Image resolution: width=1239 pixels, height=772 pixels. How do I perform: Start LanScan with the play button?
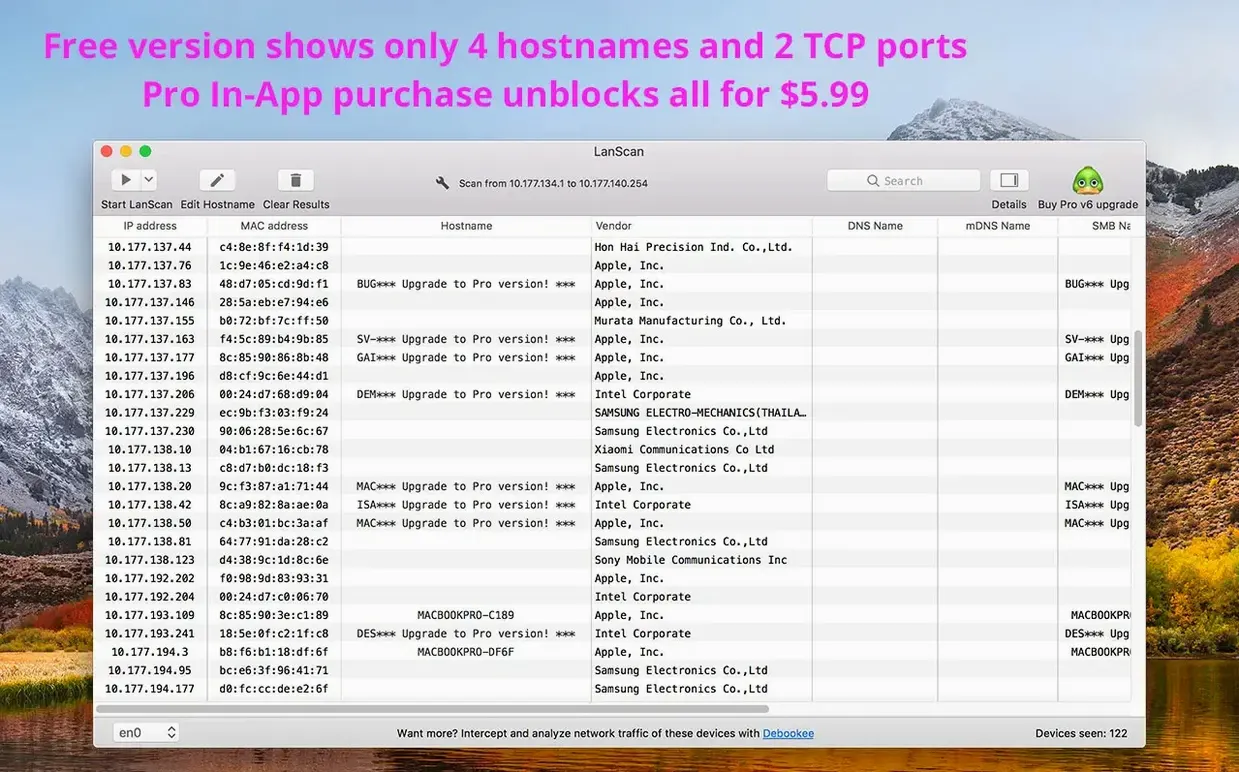click(125, 180)
